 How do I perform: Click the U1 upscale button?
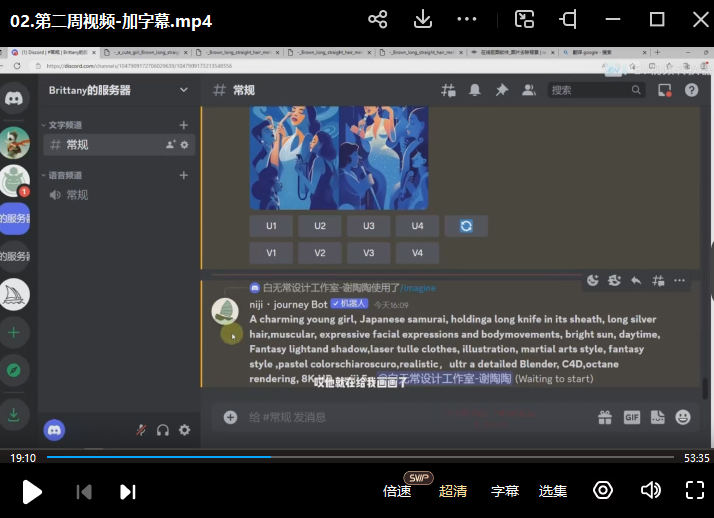pyautogui.click(x=271, y=226)
